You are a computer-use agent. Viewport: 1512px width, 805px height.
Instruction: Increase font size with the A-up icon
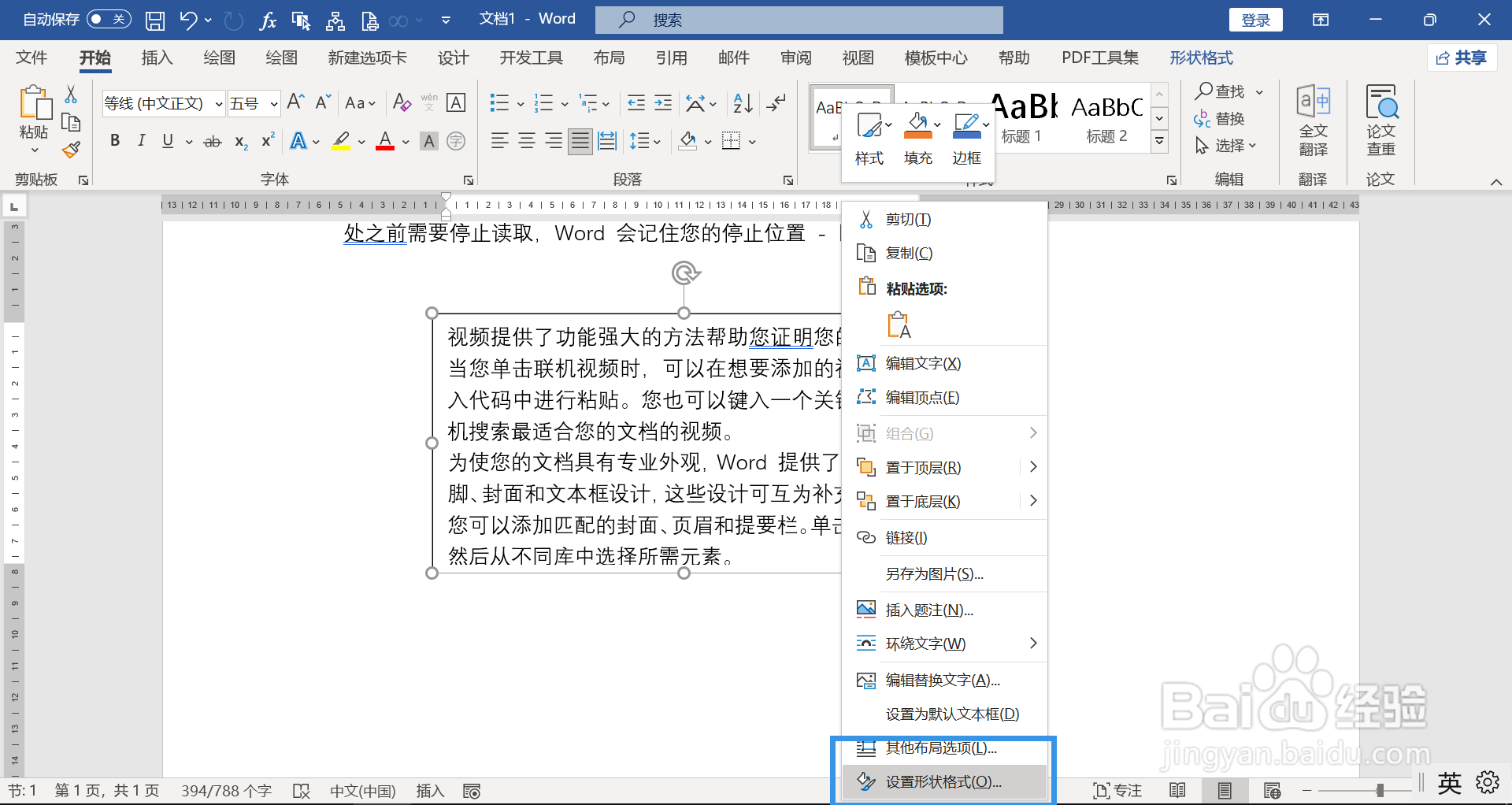point(295,102)
